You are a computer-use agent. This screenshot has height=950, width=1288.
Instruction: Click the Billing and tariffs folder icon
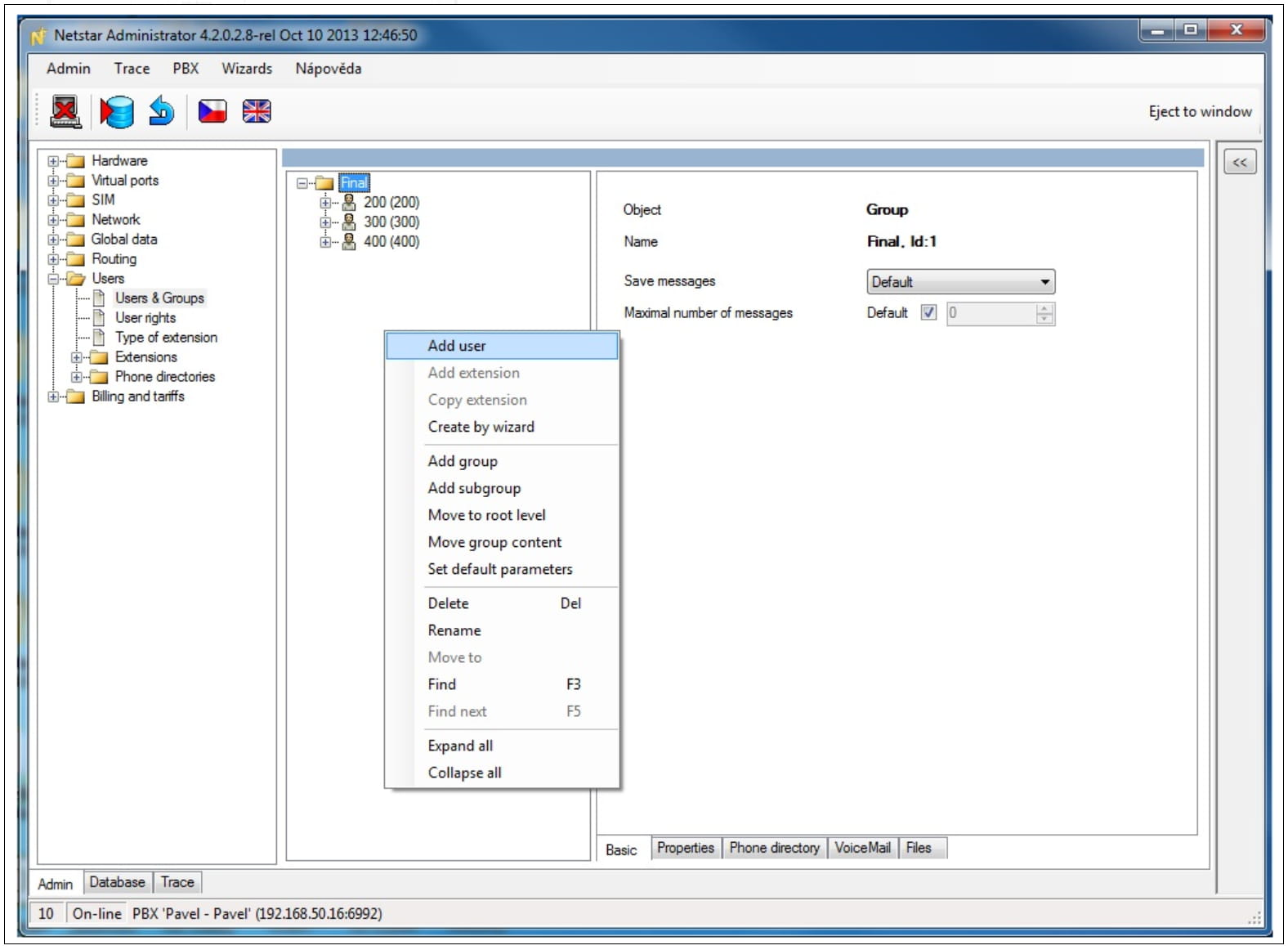76,397
